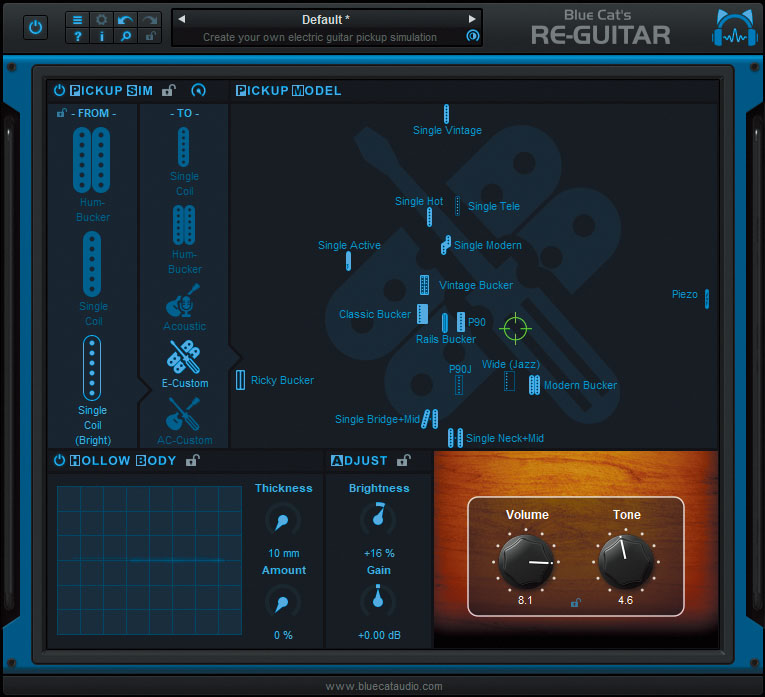Click the green crosshair model position marker
This screenshot has width=765, height=697.
pyautogui.click(x=515, y=329)
